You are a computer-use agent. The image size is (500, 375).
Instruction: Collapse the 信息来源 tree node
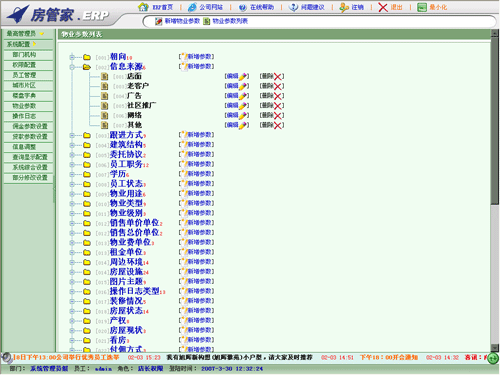(x=72, y=67)
